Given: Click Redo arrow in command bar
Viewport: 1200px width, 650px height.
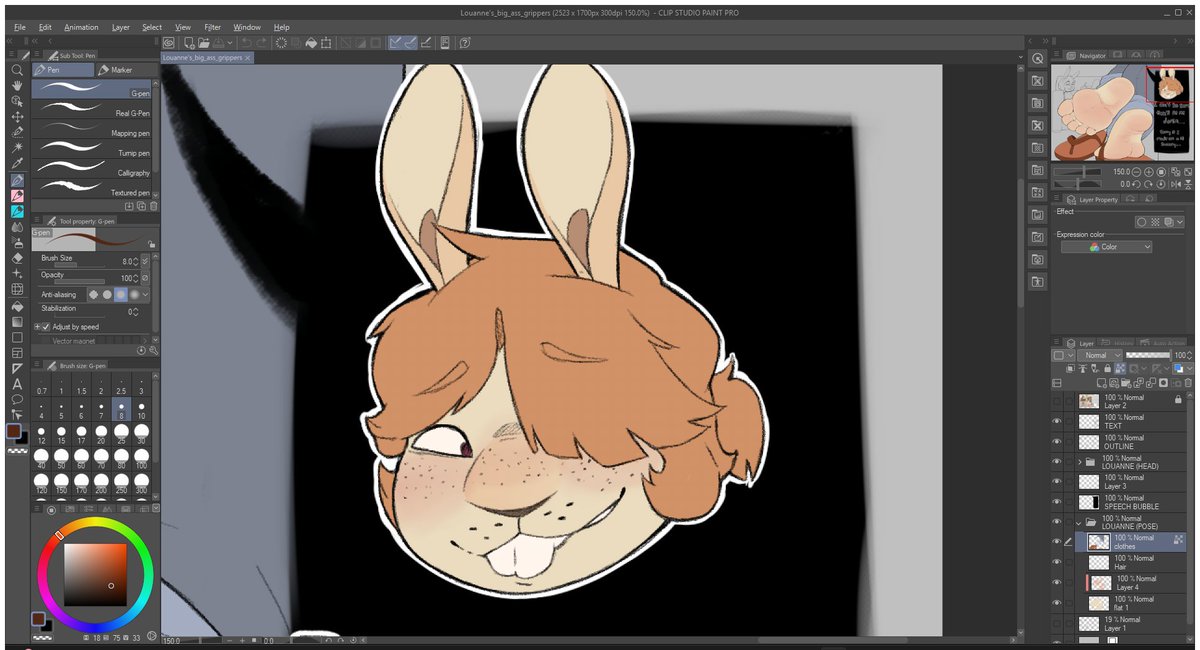Looking at the screenshot, I should (x=261, y=43).
